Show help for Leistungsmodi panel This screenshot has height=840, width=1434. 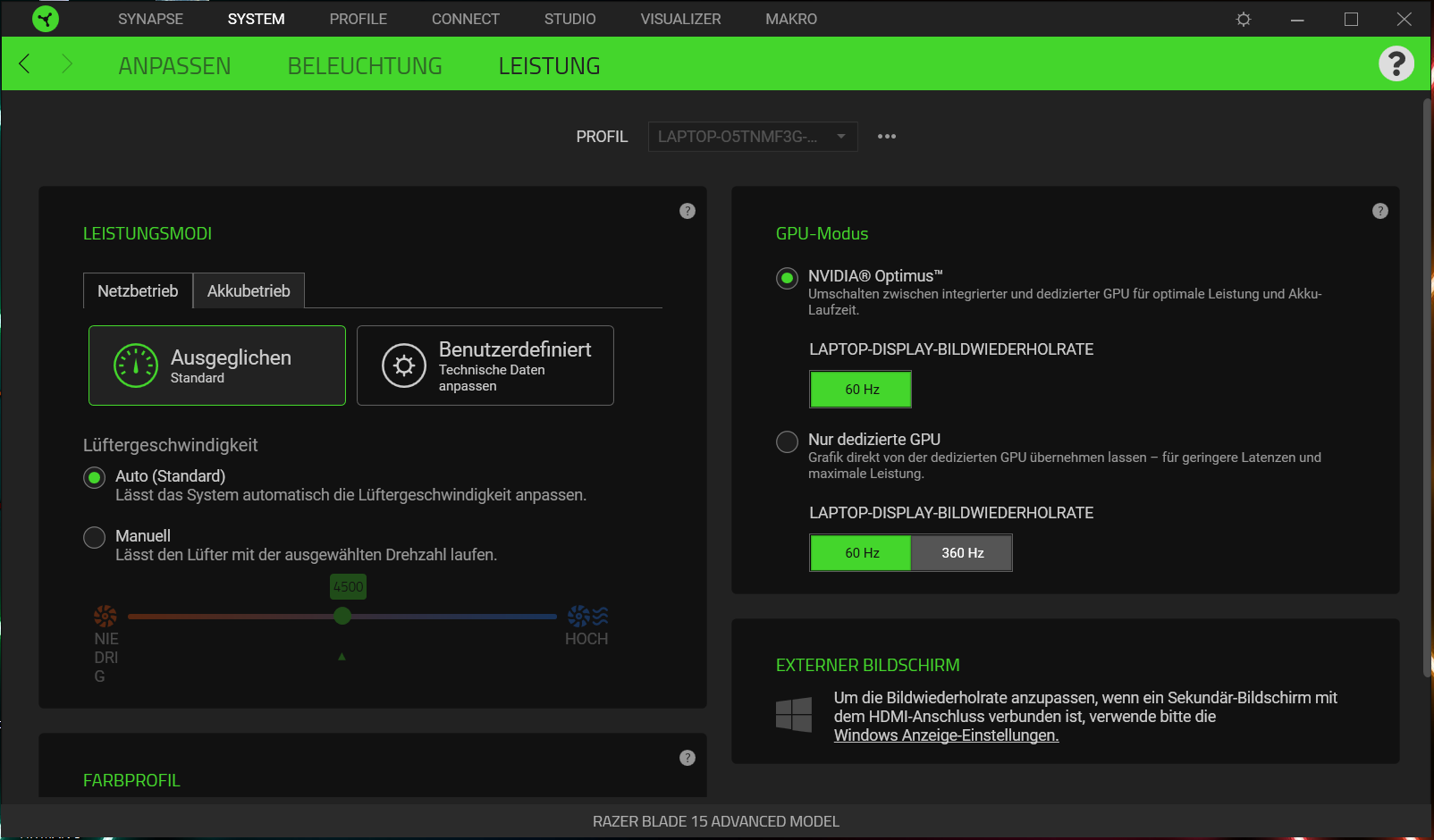pos(687,211)
